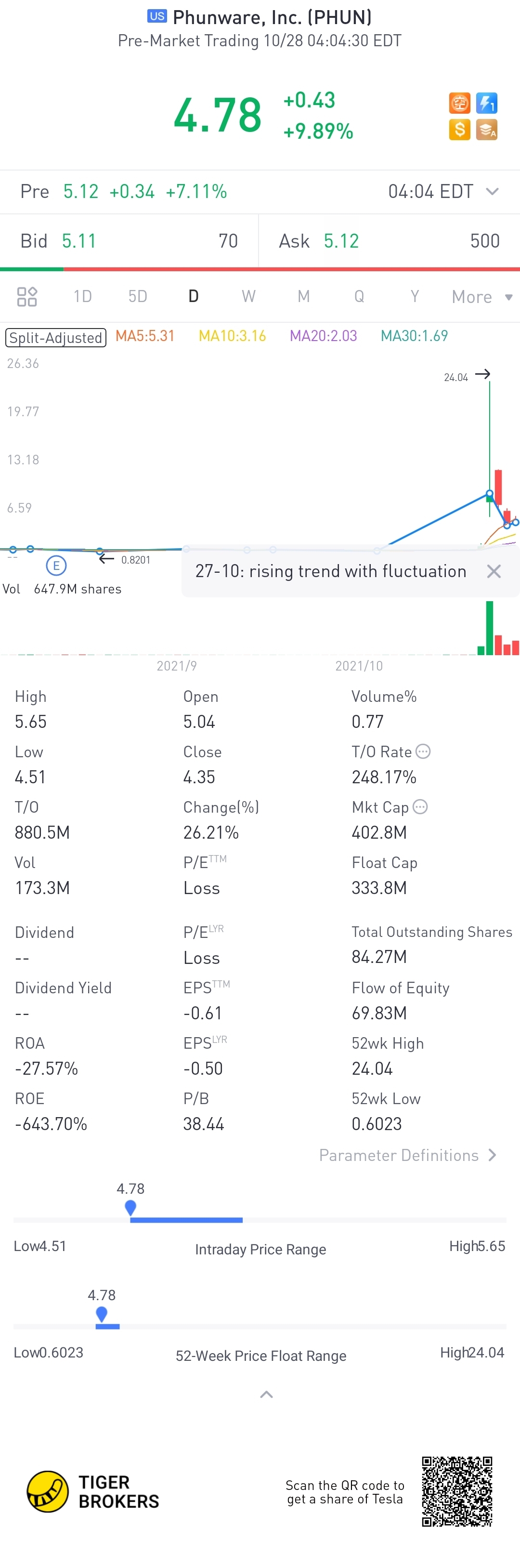This screenshot has height=1568, width=520.
Task: Open the chart layout grid icon
Action: pyautogui.click(x=27, y=296)
